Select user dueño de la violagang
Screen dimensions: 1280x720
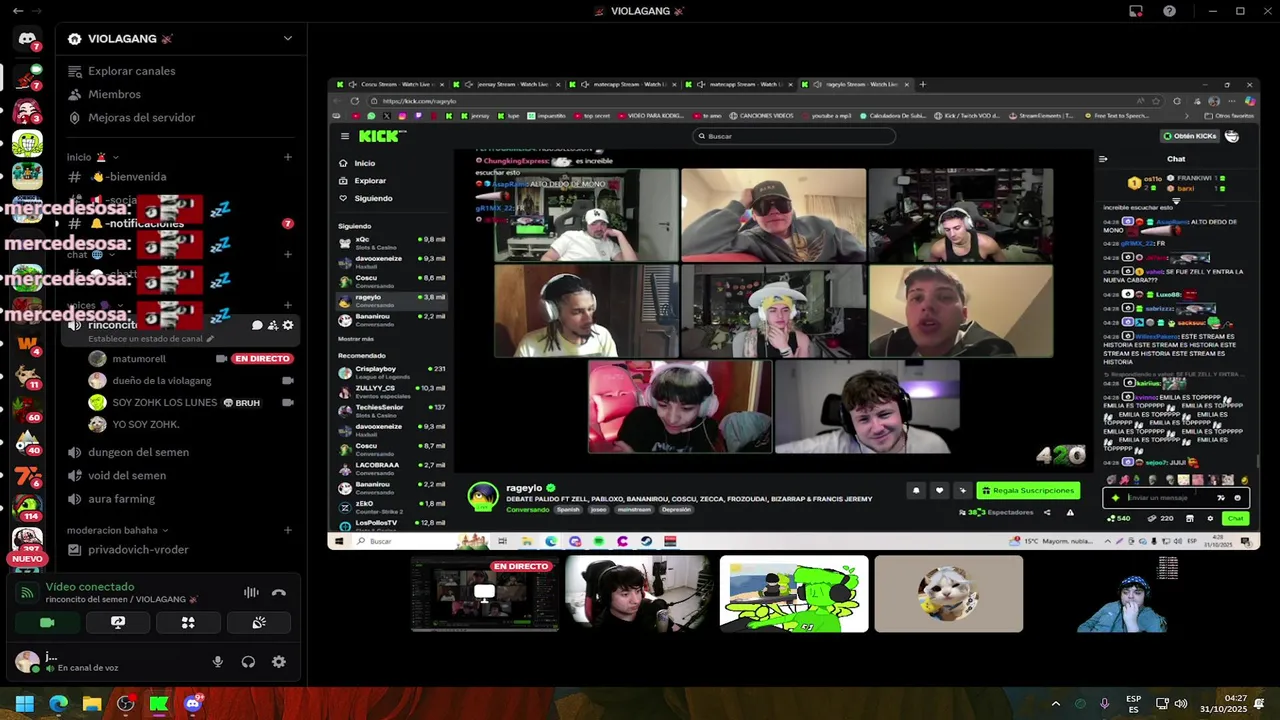pyautogui.click(x=161, y=381)
